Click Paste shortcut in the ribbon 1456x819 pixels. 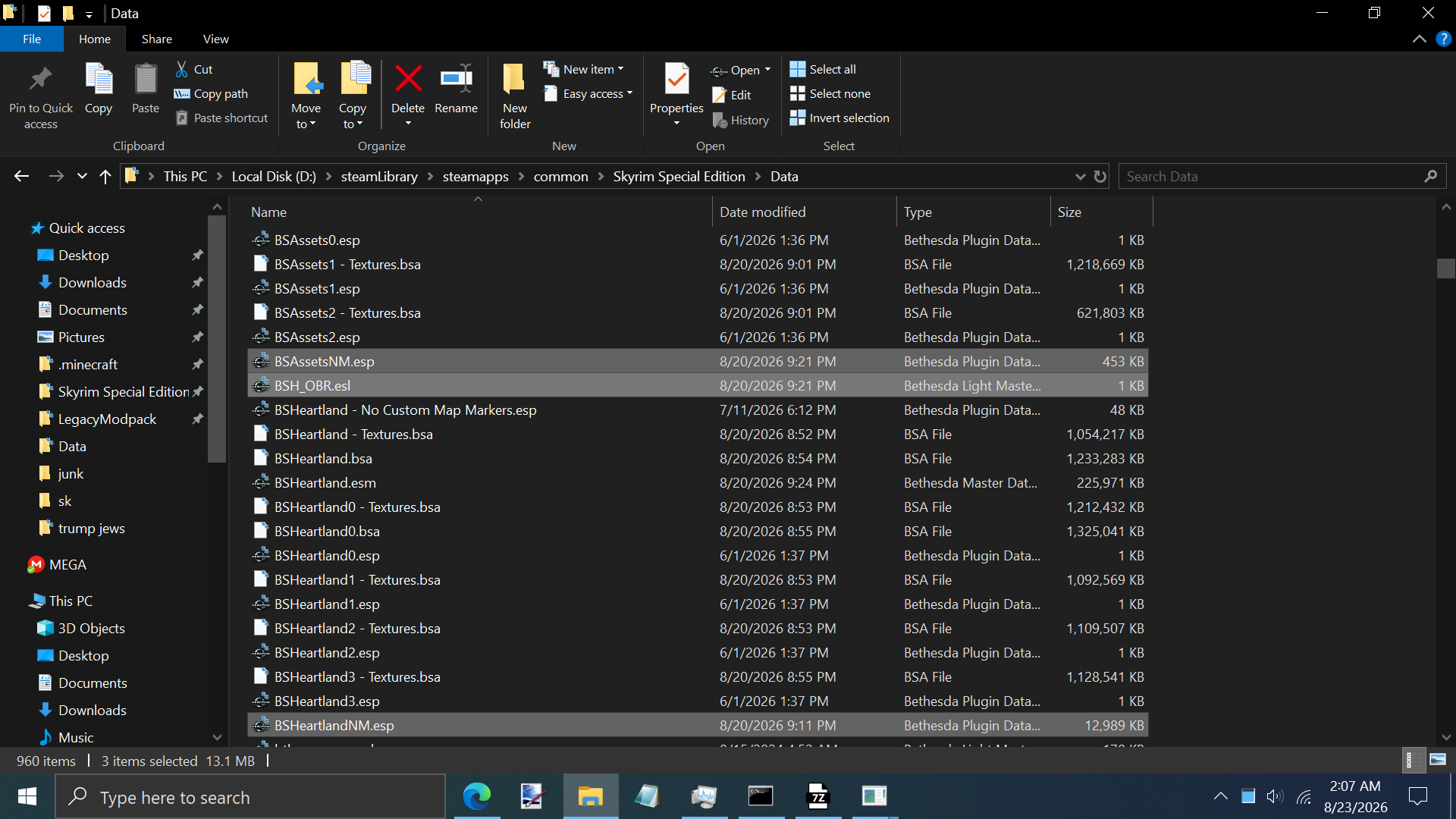pyautogui.click(x=221, y=118)
